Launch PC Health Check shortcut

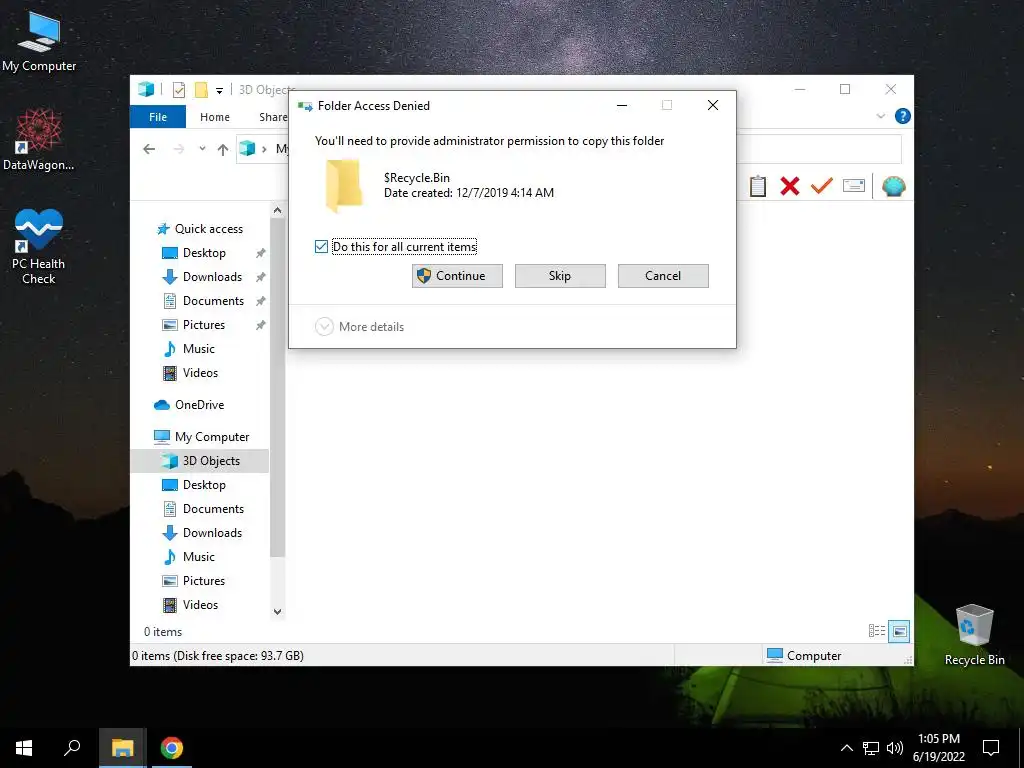point(39,247)
